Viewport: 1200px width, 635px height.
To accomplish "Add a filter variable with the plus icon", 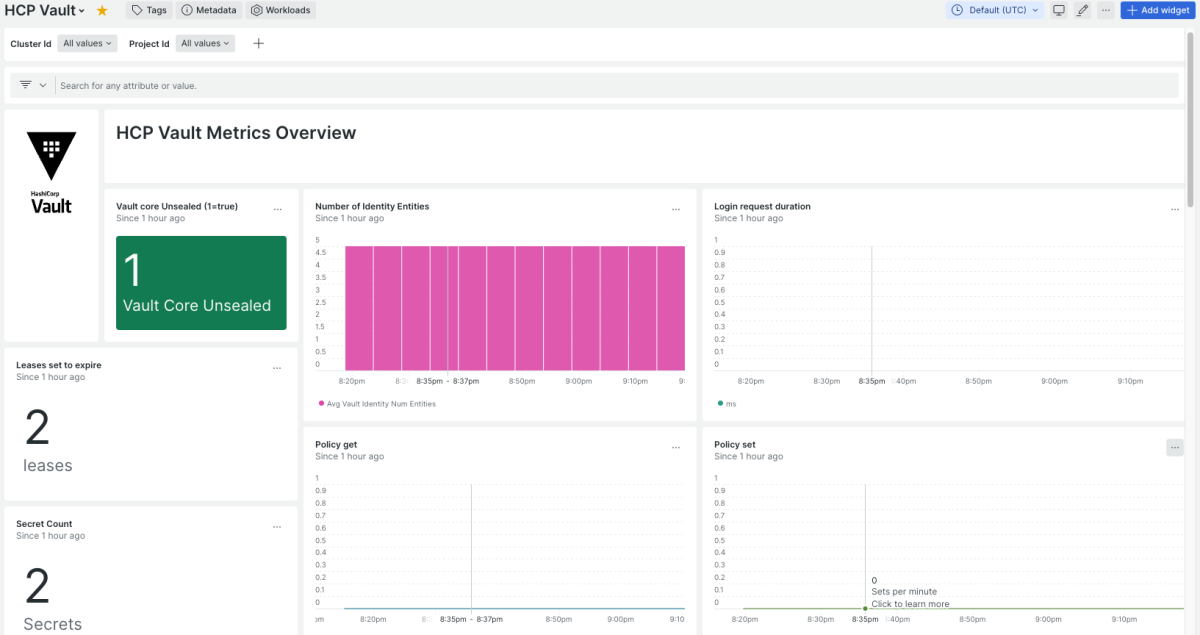I will [x=258, y=44].
